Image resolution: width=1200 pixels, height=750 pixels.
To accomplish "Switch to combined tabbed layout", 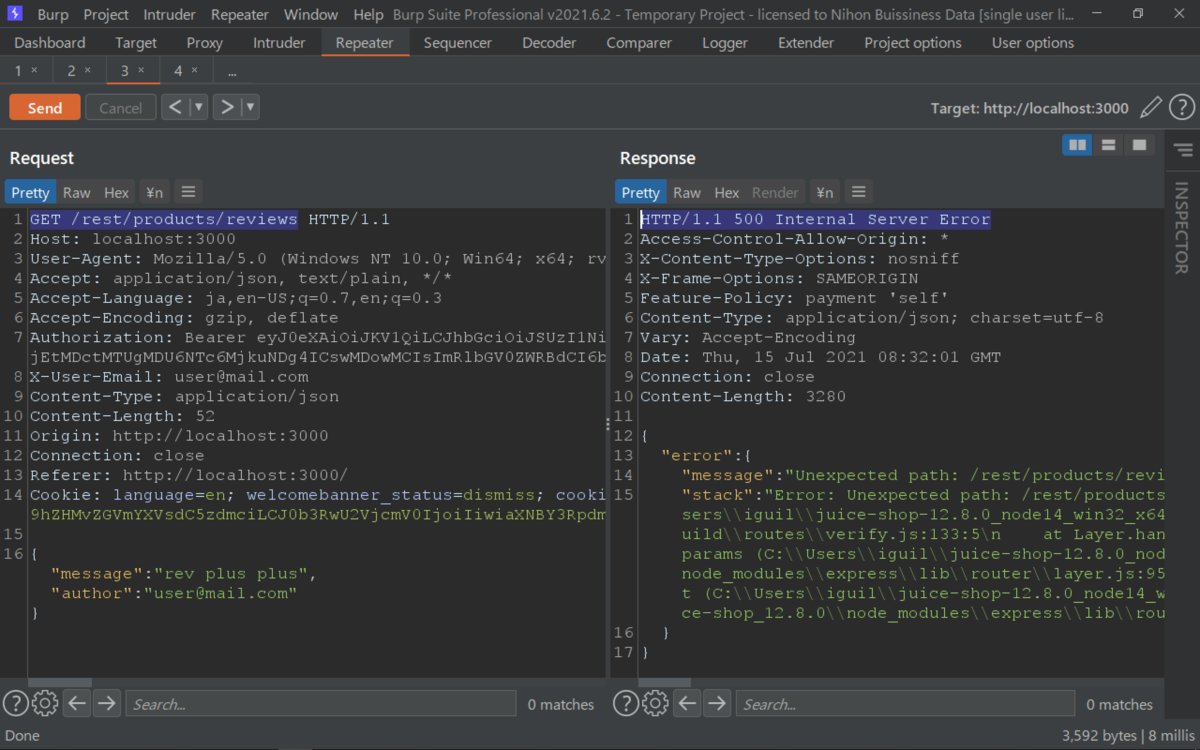I will 1139,145.
